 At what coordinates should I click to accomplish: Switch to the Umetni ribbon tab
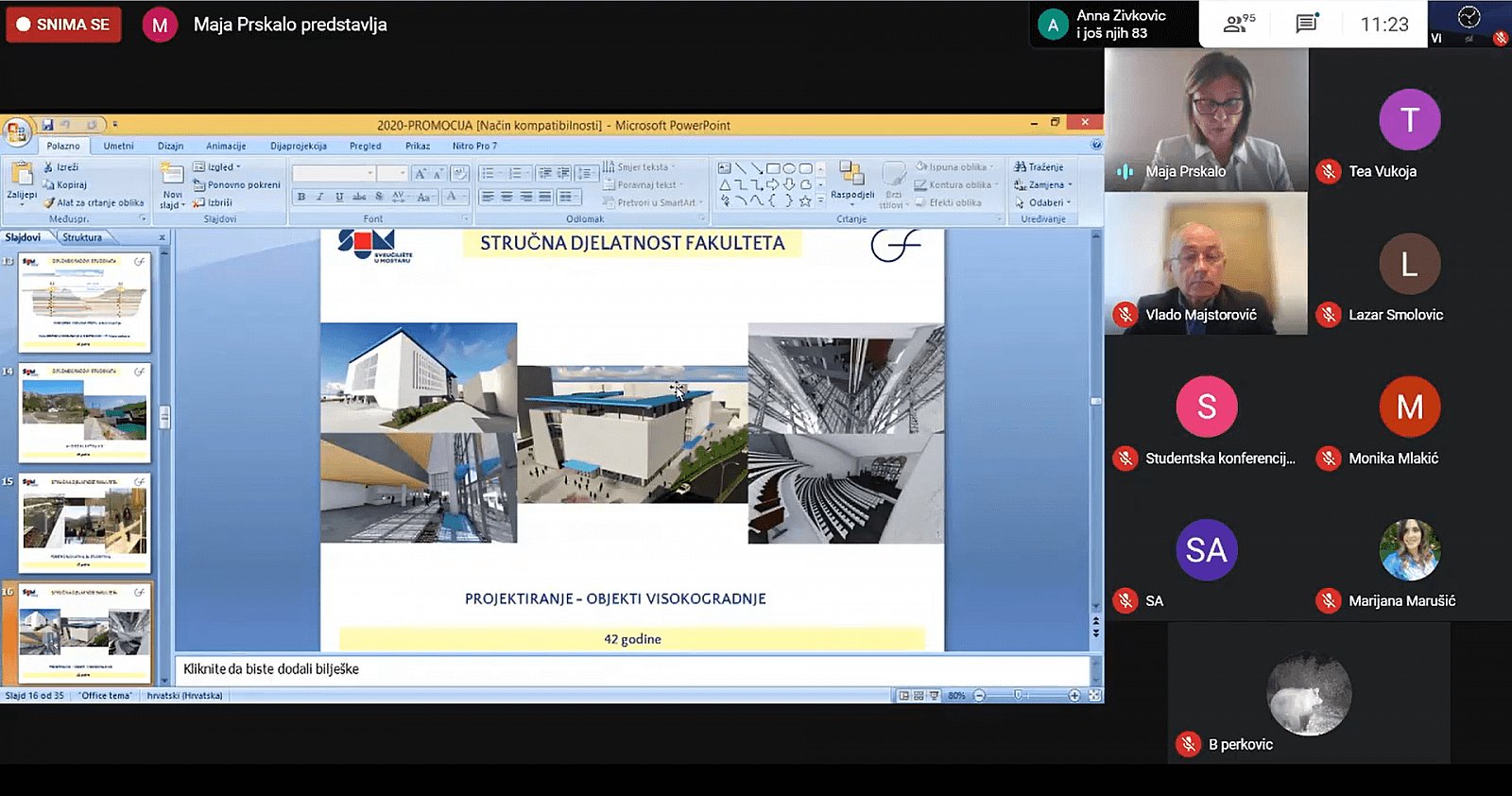pyautogui.click(x=118, y=147)
